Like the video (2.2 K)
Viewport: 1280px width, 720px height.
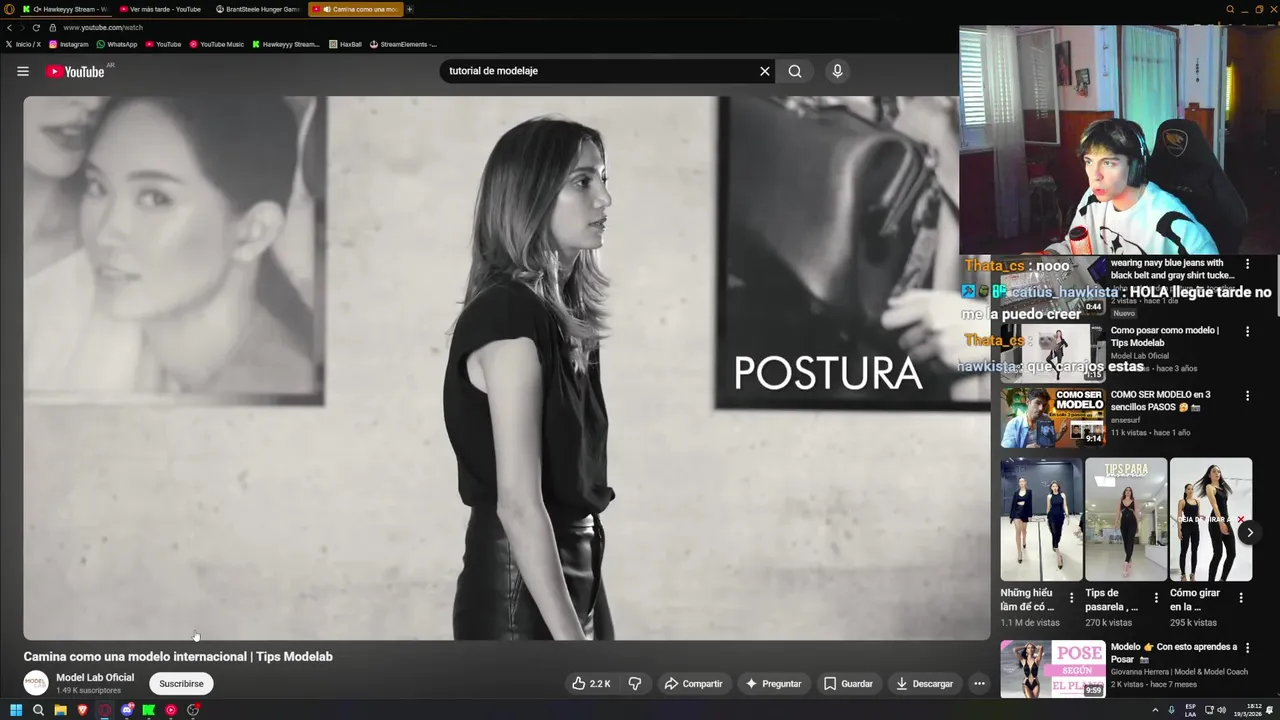591,684
